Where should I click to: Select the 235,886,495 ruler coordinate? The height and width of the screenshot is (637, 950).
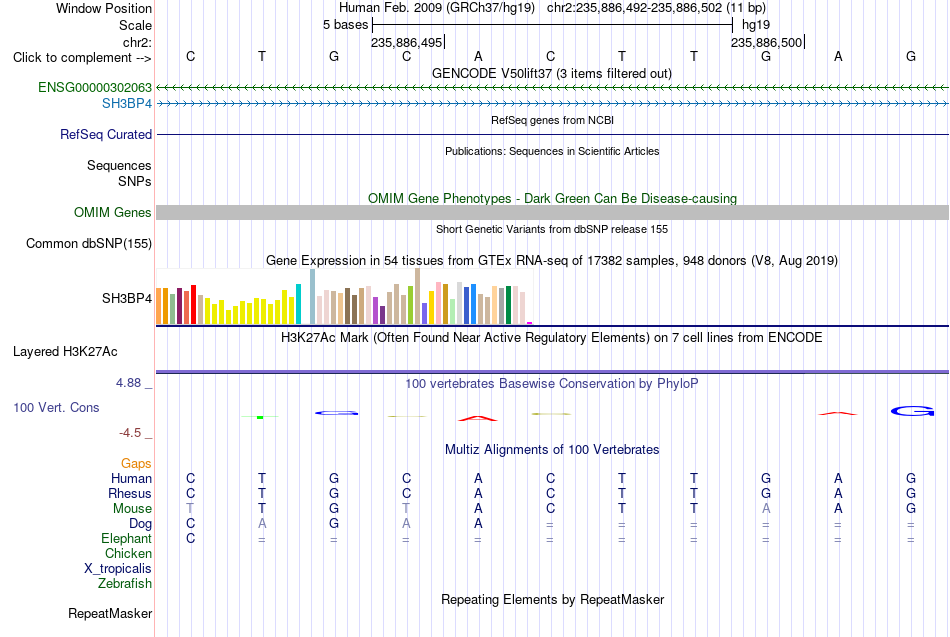407,42
